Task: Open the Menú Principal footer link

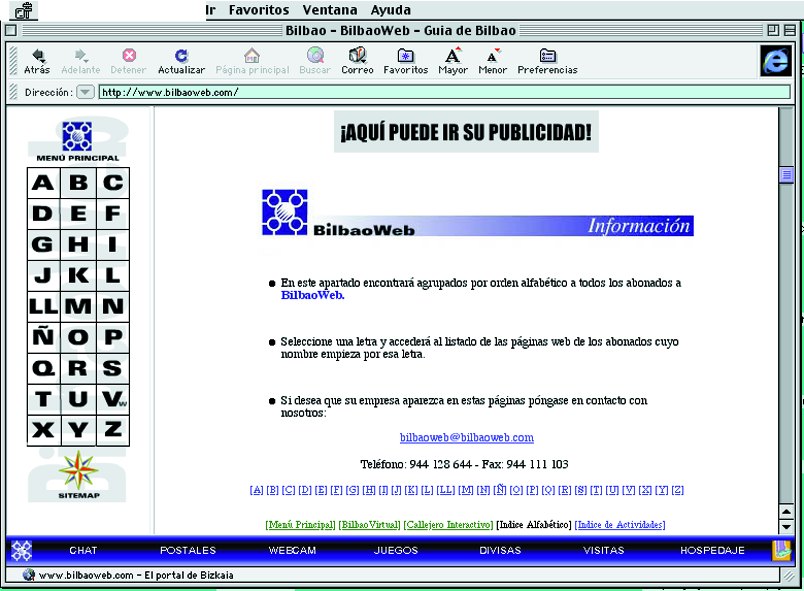Action: 300,524
